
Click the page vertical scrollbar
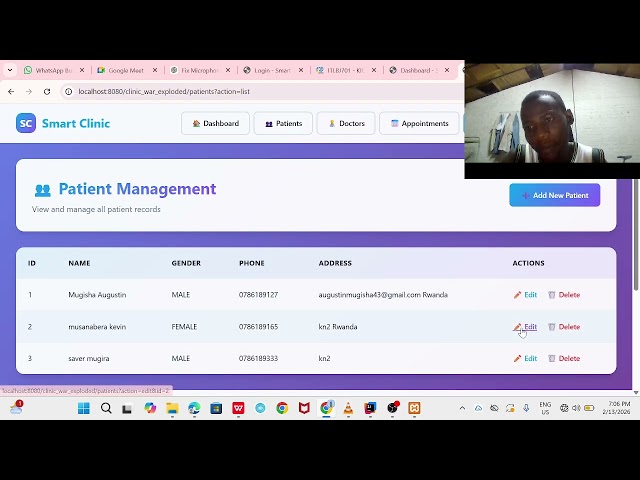pyautogui.click(x=636, y=235)
